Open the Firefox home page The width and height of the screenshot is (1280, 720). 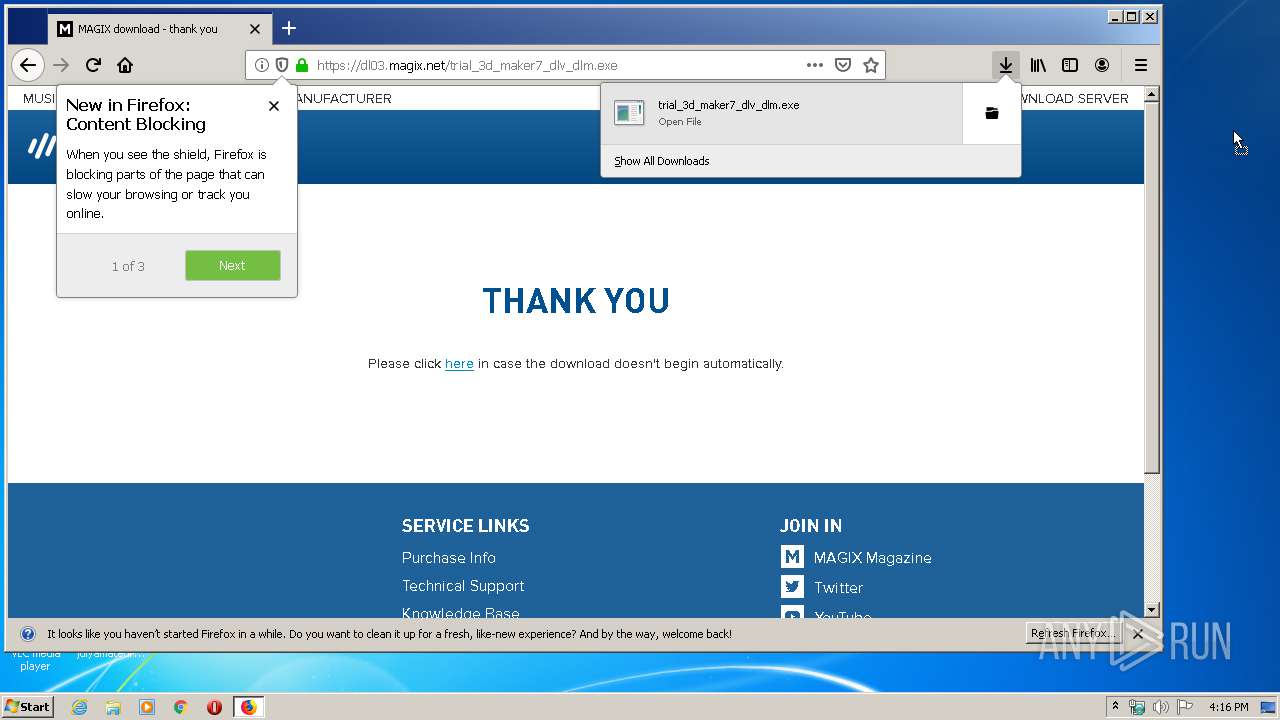click(125, 65)
